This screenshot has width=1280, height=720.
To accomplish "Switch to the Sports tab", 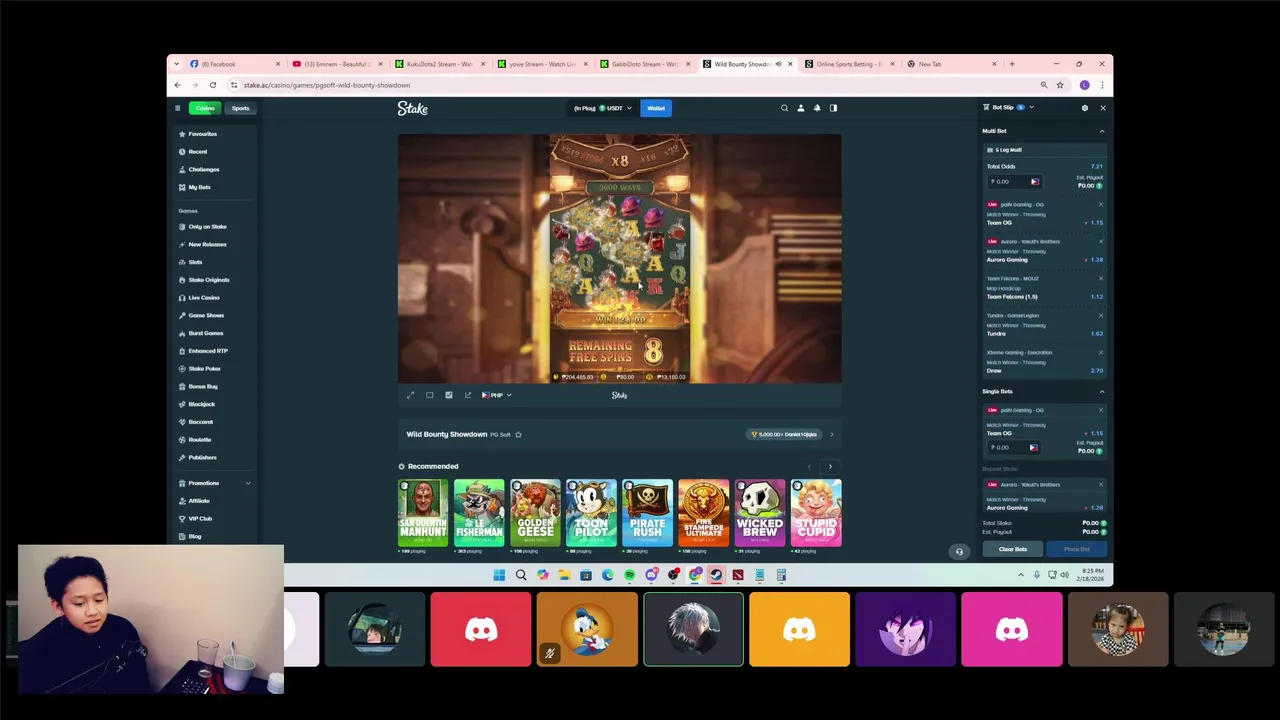I will (x=241, y=108).
